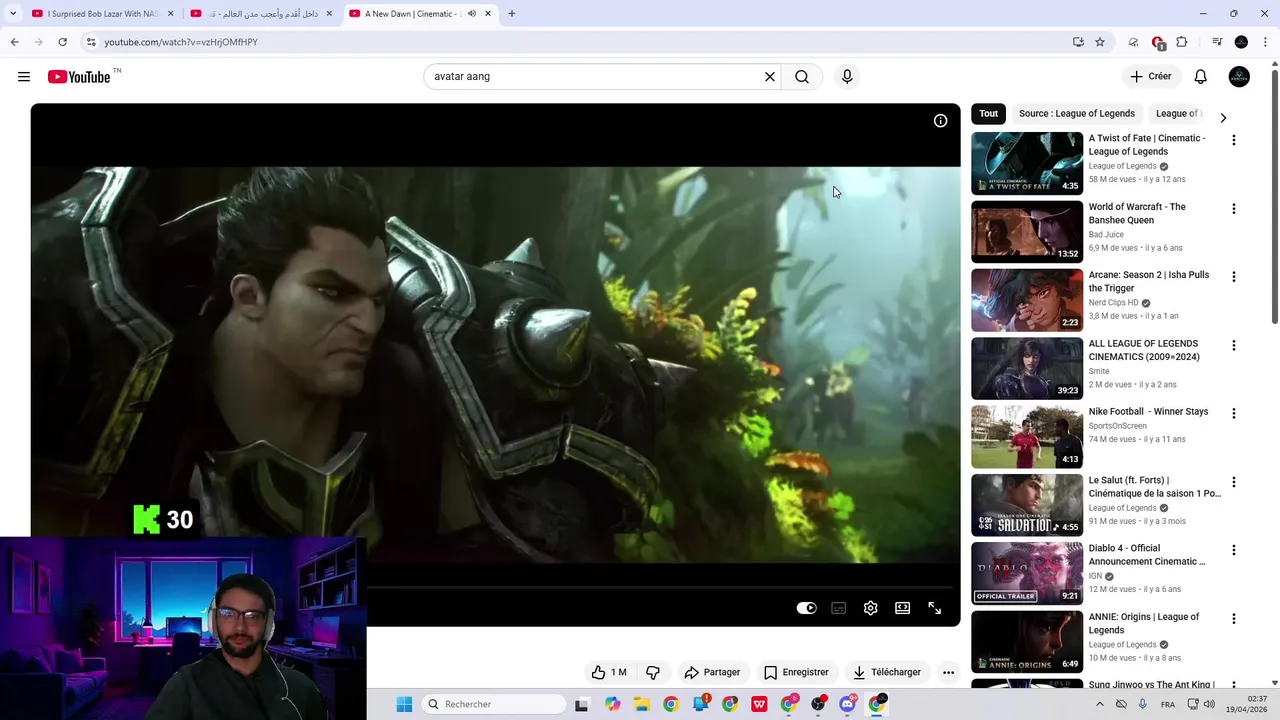Open 'A Twist of Fate' video thumbnail

coord(1027,163)
